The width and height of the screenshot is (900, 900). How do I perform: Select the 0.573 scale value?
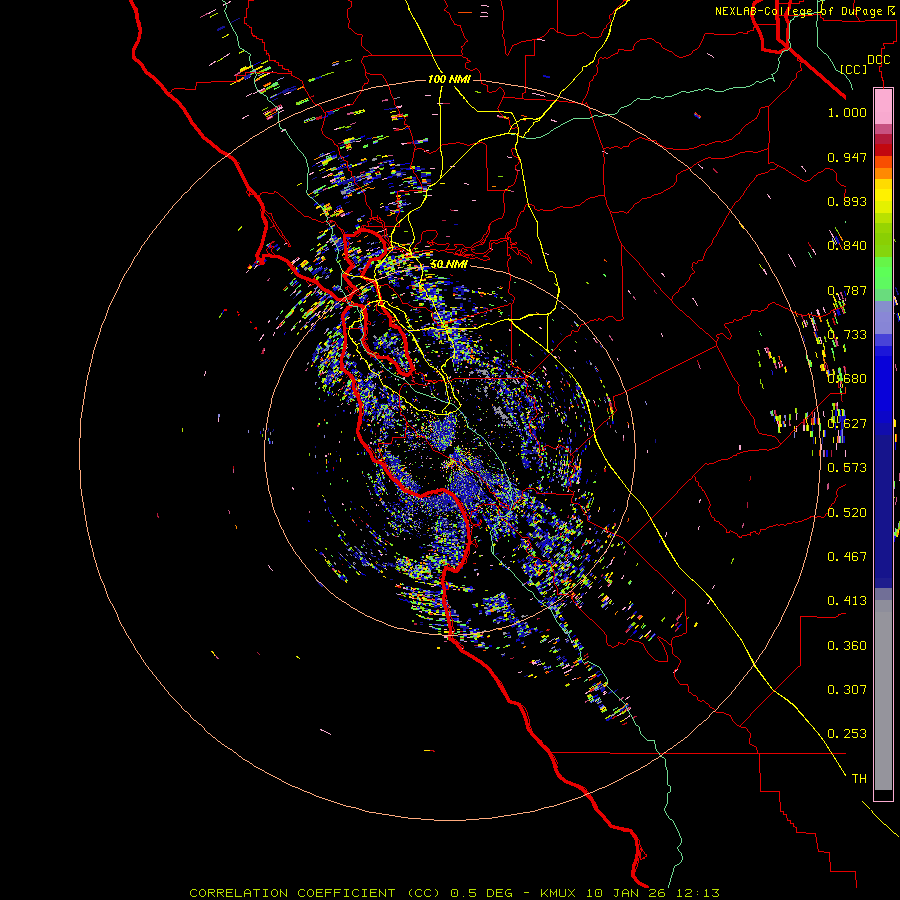pos(847,468)
